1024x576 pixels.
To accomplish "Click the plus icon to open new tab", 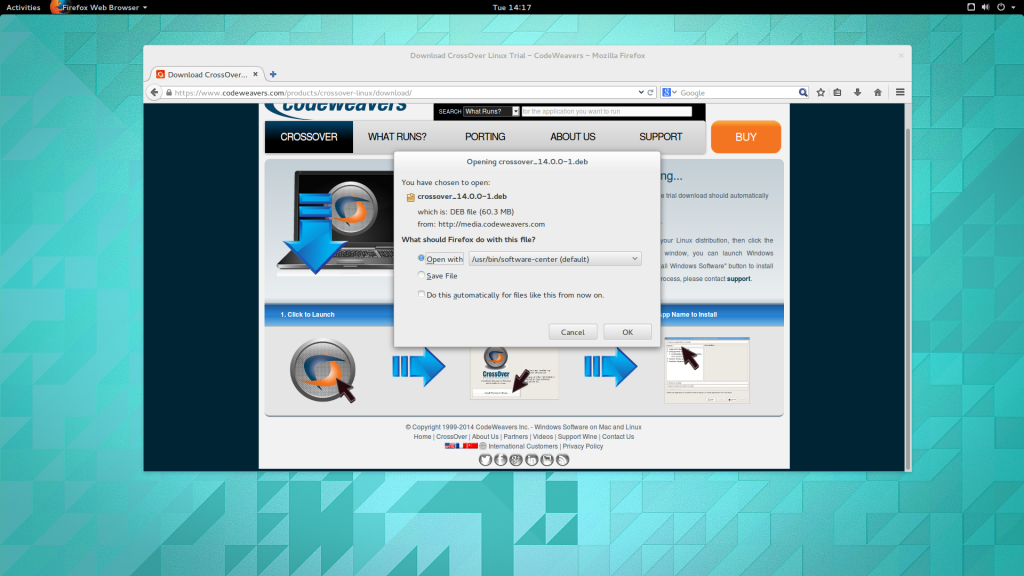I will click(273, 74).
